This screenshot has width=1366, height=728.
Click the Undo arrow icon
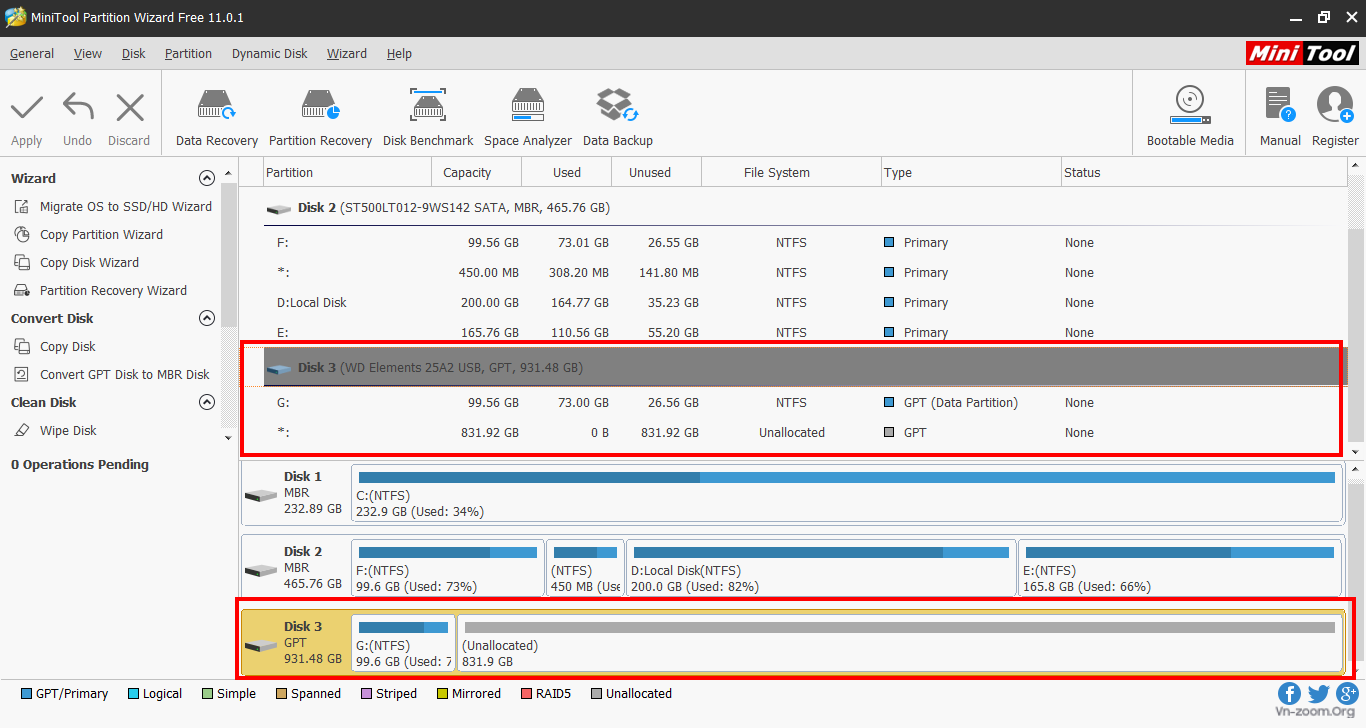77,107
